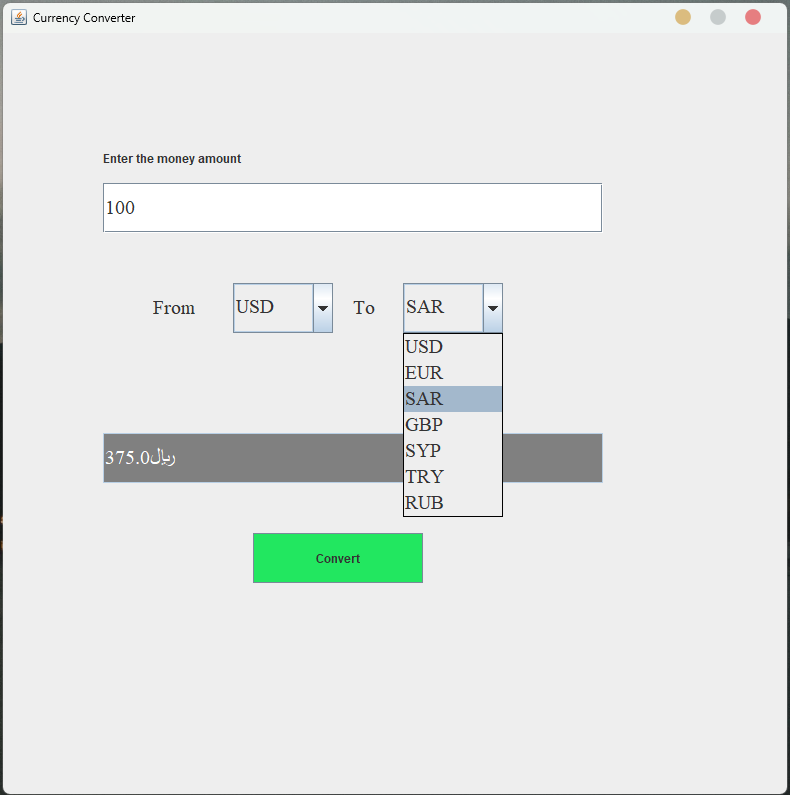Image resolution: width=790 pixels, height=799 pixels.
Task: Click the To combo box showing SAR
Action: click(443, 308)
